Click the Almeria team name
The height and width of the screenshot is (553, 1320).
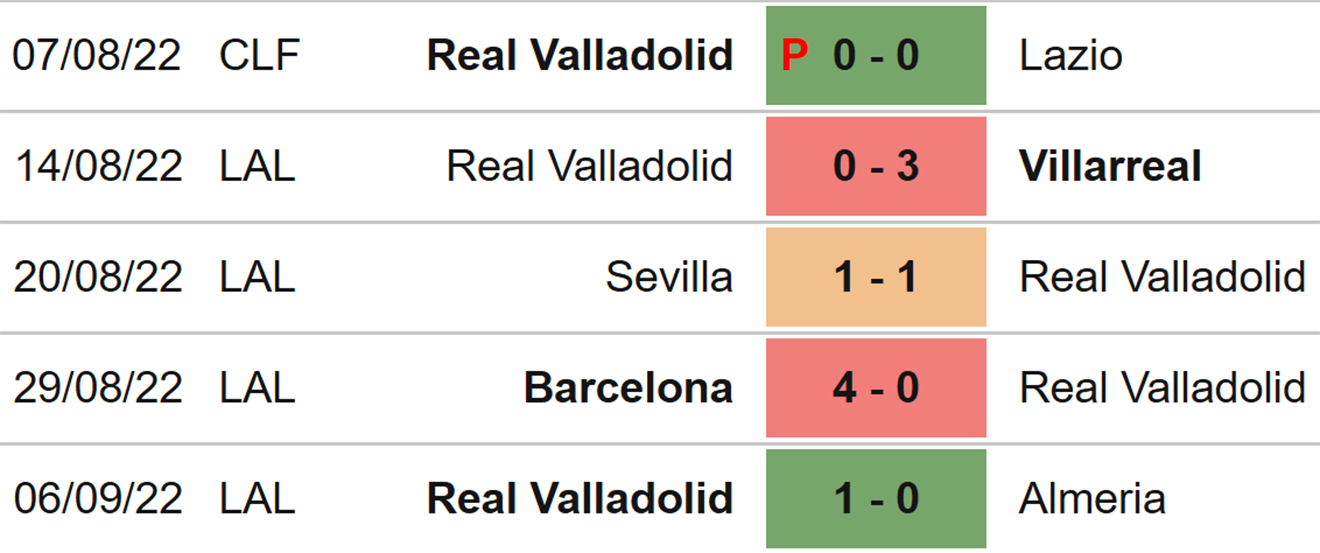tap(1092, 498)
